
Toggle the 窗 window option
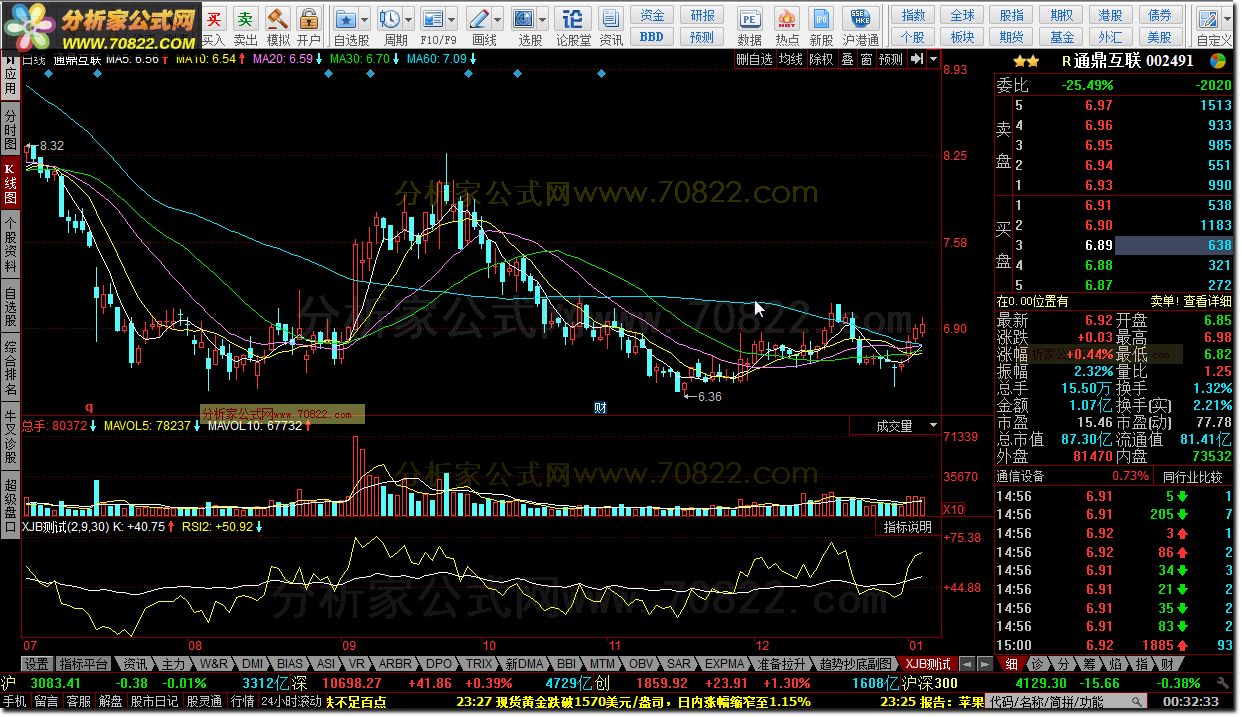866,59
